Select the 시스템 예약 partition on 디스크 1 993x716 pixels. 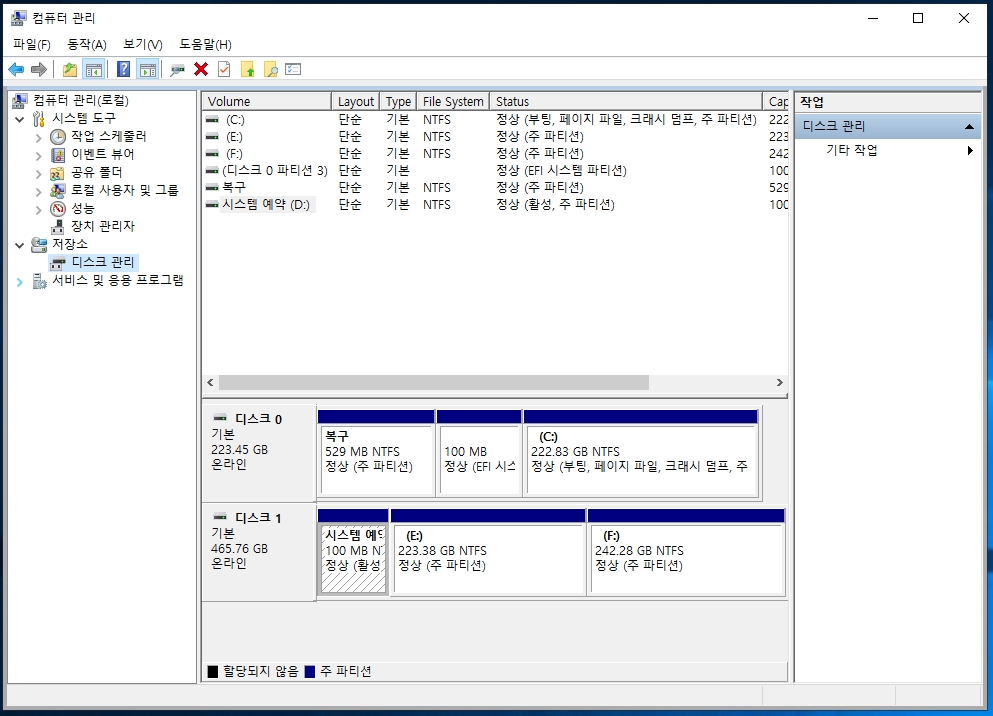(x=353, y=551)
